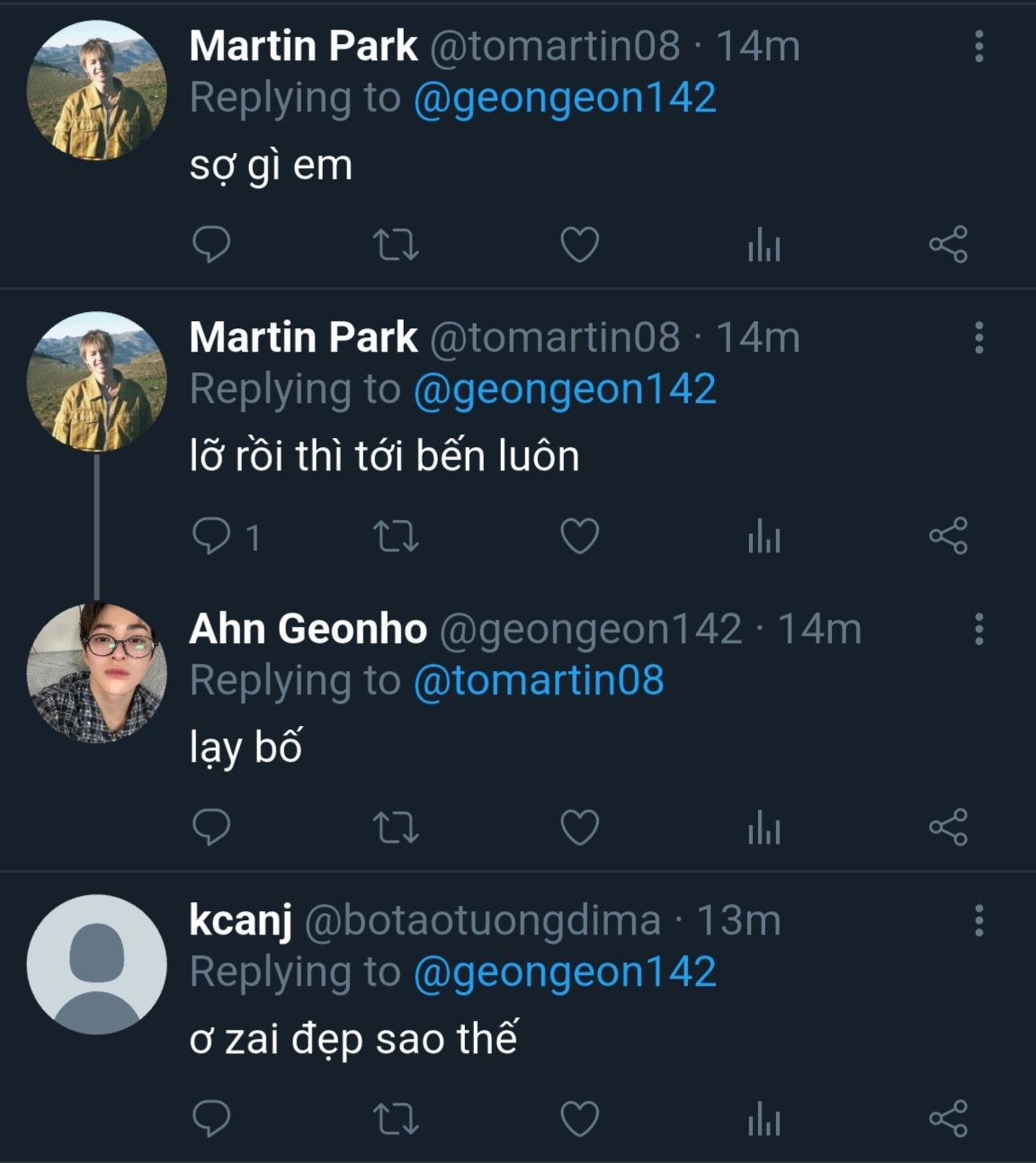Open more options on Ahn Geonho's tweet
This screenshot has width=1036, height=1163.
(978, 630)
